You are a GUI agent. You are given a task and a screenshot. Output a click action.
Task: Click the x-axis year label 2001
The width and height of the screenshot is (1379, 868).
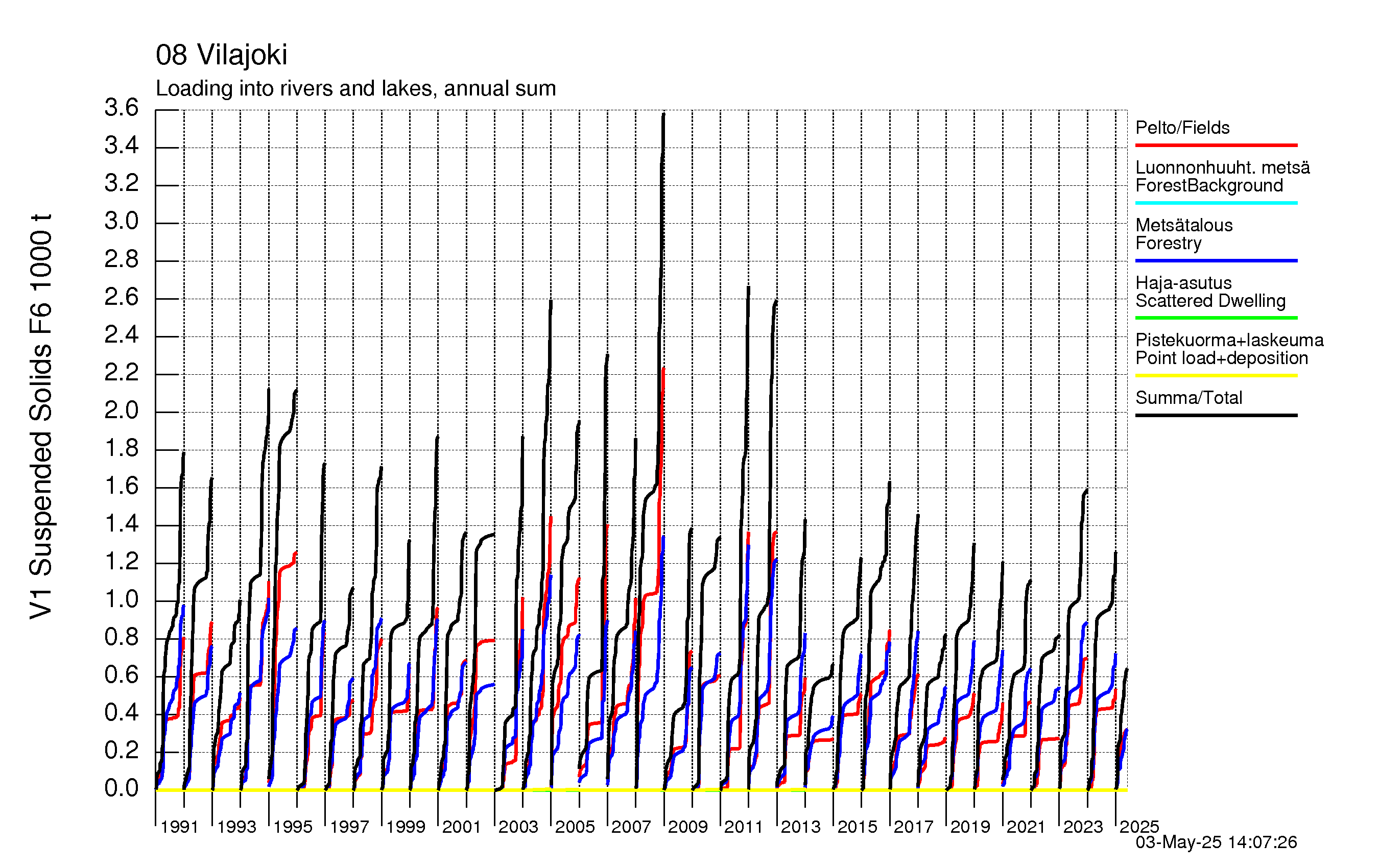click(x=462, y=827)
